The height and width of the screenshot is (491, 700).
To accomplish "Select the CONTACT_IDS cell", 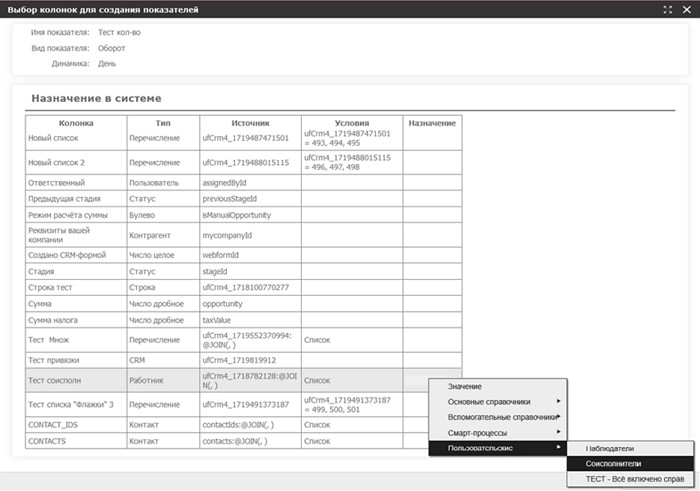I will tap(76, 424).
